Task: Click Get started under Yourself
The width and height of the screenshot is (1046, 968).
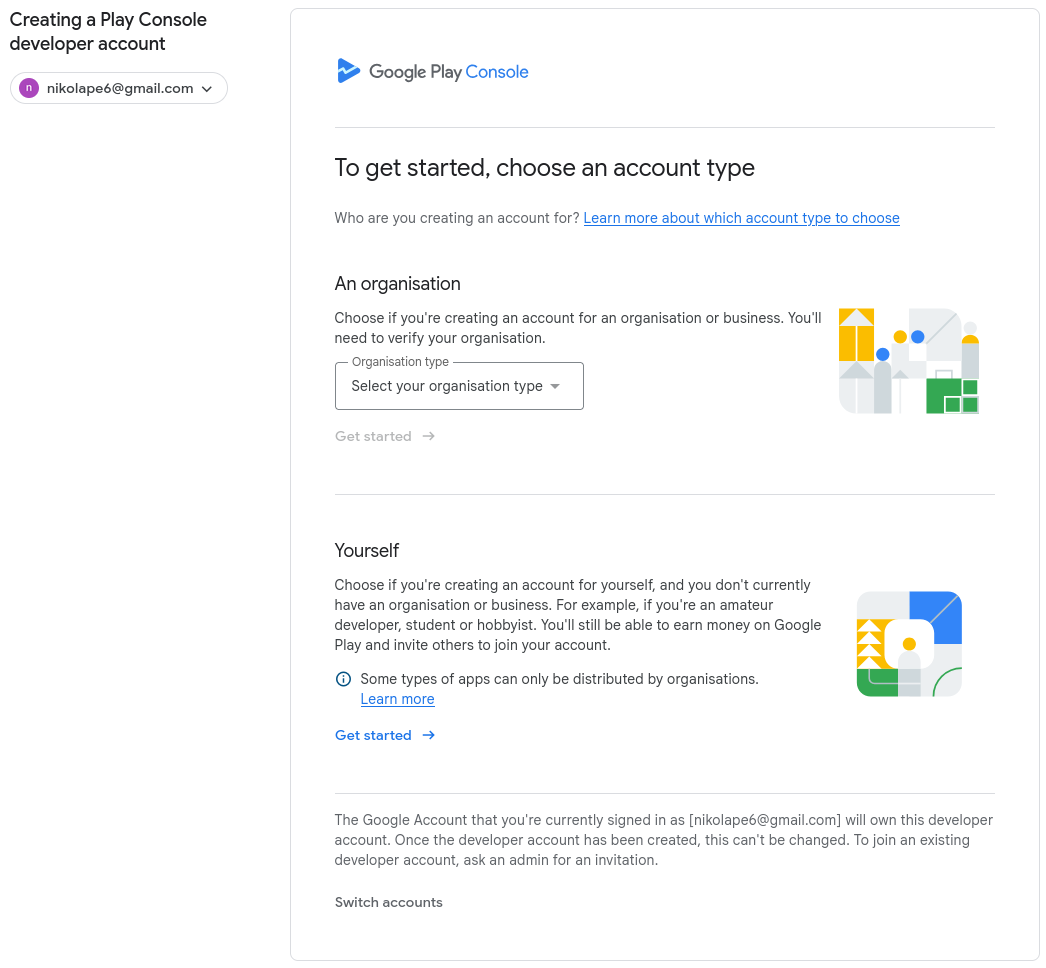Action: point(373,735)
